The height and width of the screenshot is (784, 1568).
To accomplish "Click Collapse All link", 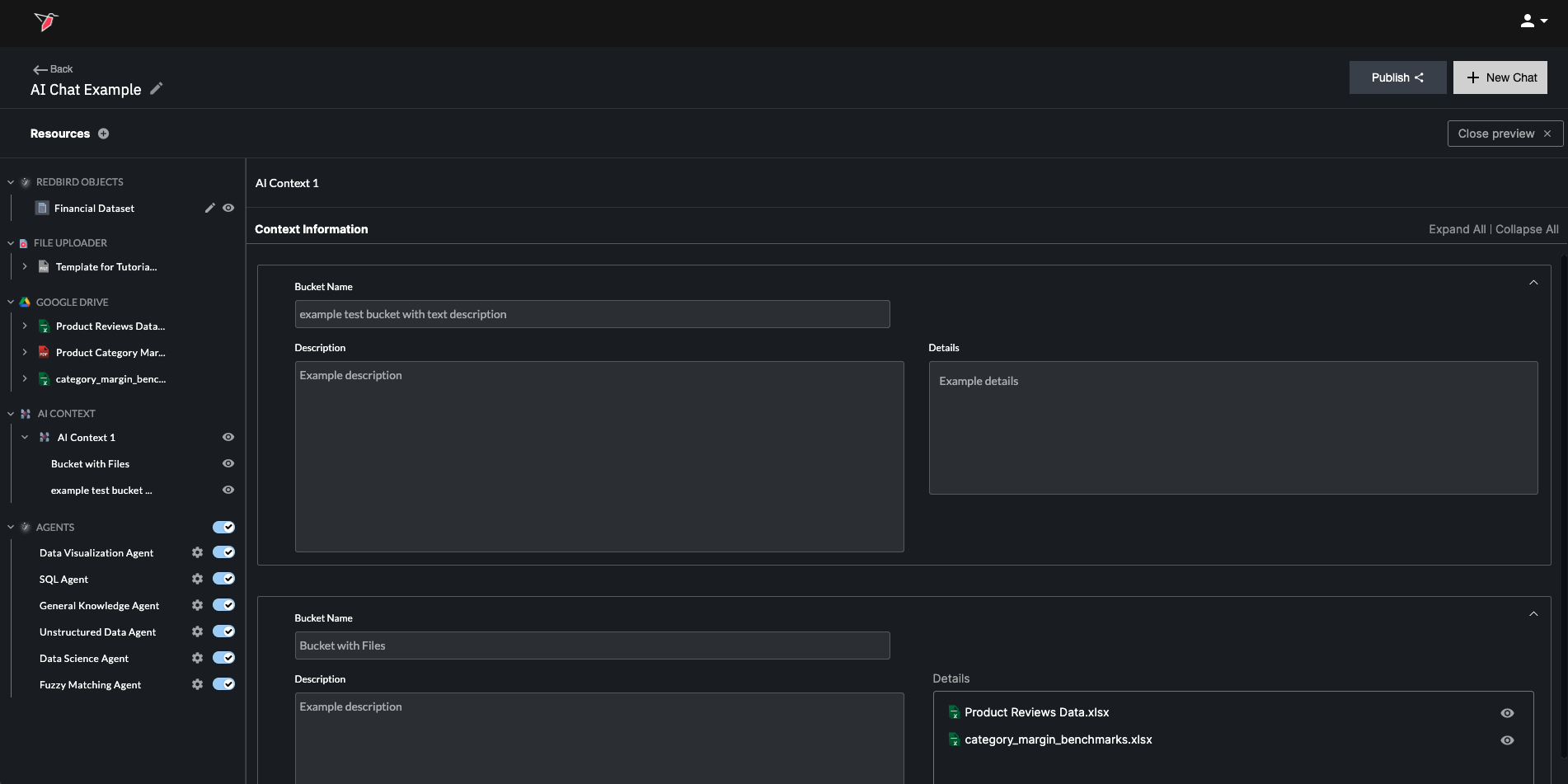I will [1527, 229].
